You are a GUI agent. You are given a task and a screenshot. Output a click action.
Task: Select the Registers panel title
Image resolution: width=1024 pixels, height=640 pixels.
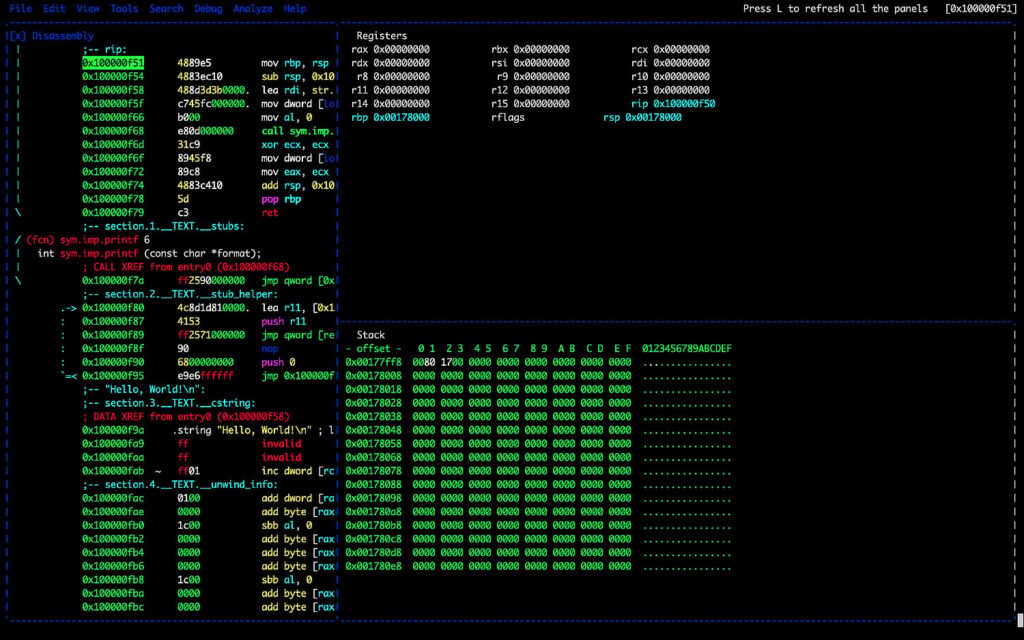[x=382, y=36]
